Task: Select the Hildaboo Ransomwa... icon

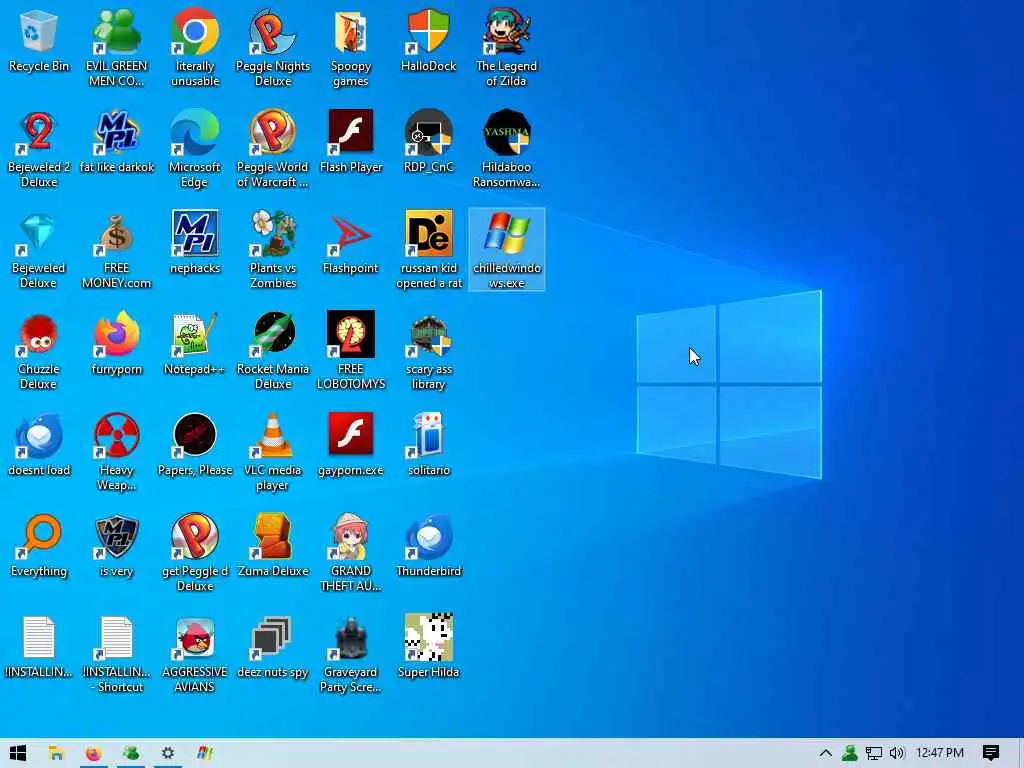Action: [x=506, y=148]
